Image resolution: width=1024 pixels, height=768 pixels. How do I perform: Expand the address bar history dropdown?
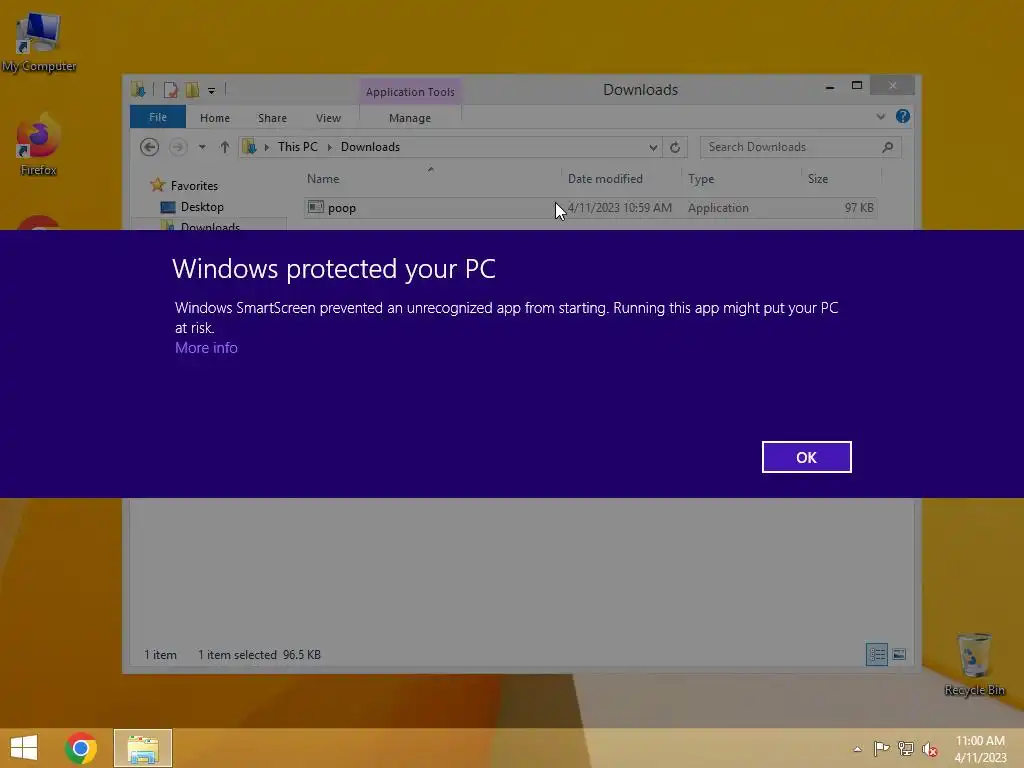[653, 148]
